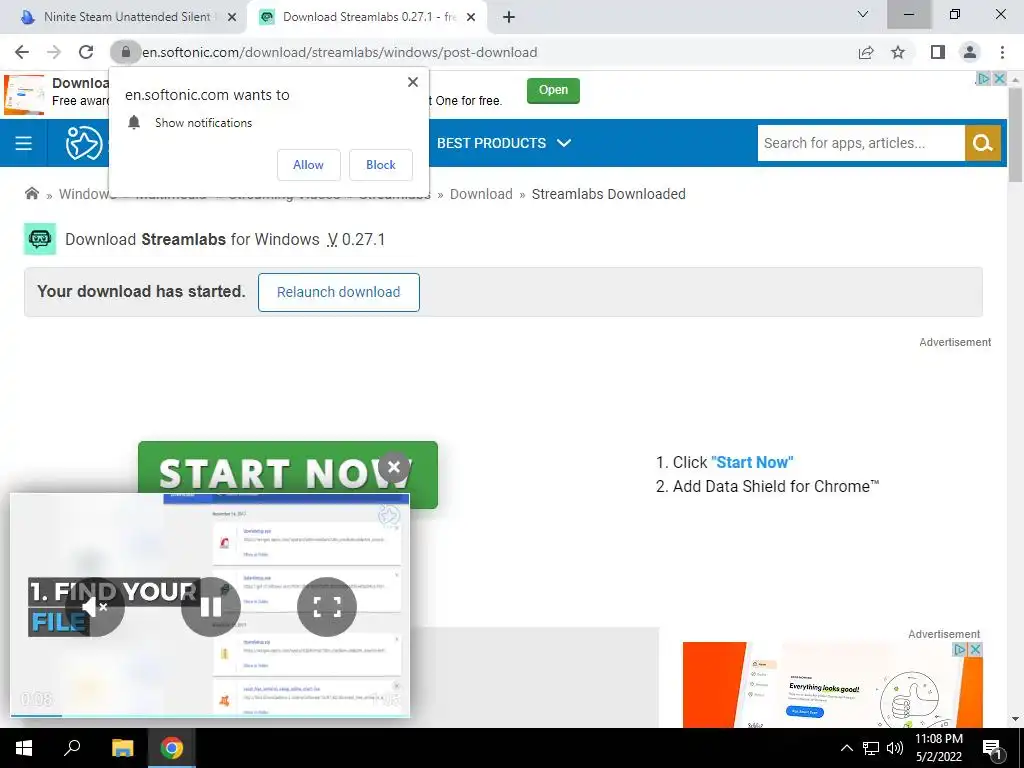Open taskbar clock and date
The image size is (1024, 768).
coord(938,748)
